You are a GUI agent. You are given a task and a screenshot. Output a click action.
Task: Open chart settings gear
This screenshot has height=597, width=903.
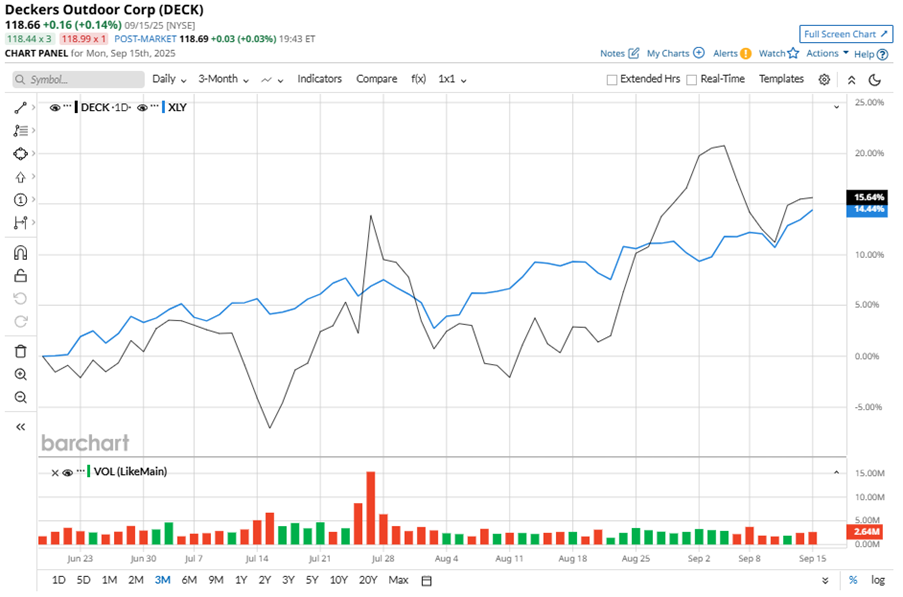[x=824, y=79]
